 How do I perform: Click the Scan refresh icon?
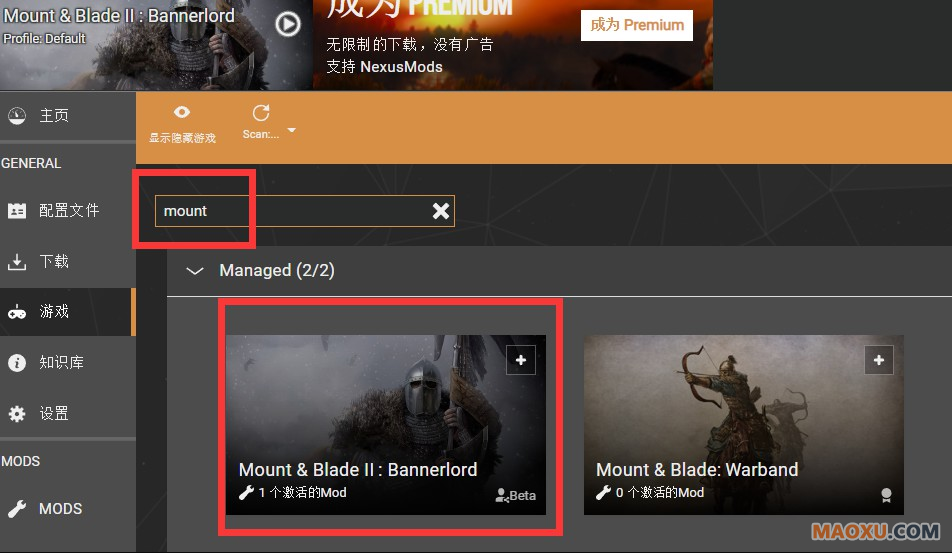261,113
